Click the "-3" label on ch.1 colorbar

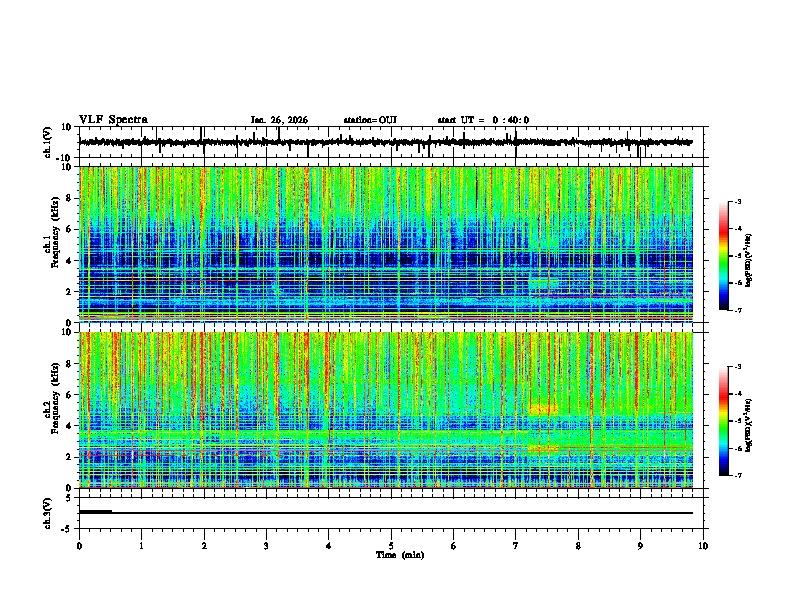pos(738,202)
